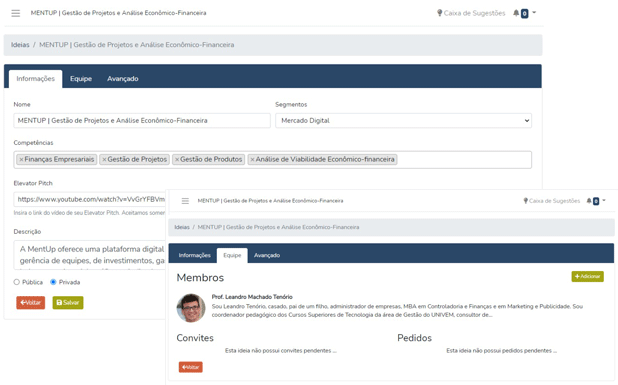
Task: Click the Competências tags field empty area
Action: (x=463, y=160)
